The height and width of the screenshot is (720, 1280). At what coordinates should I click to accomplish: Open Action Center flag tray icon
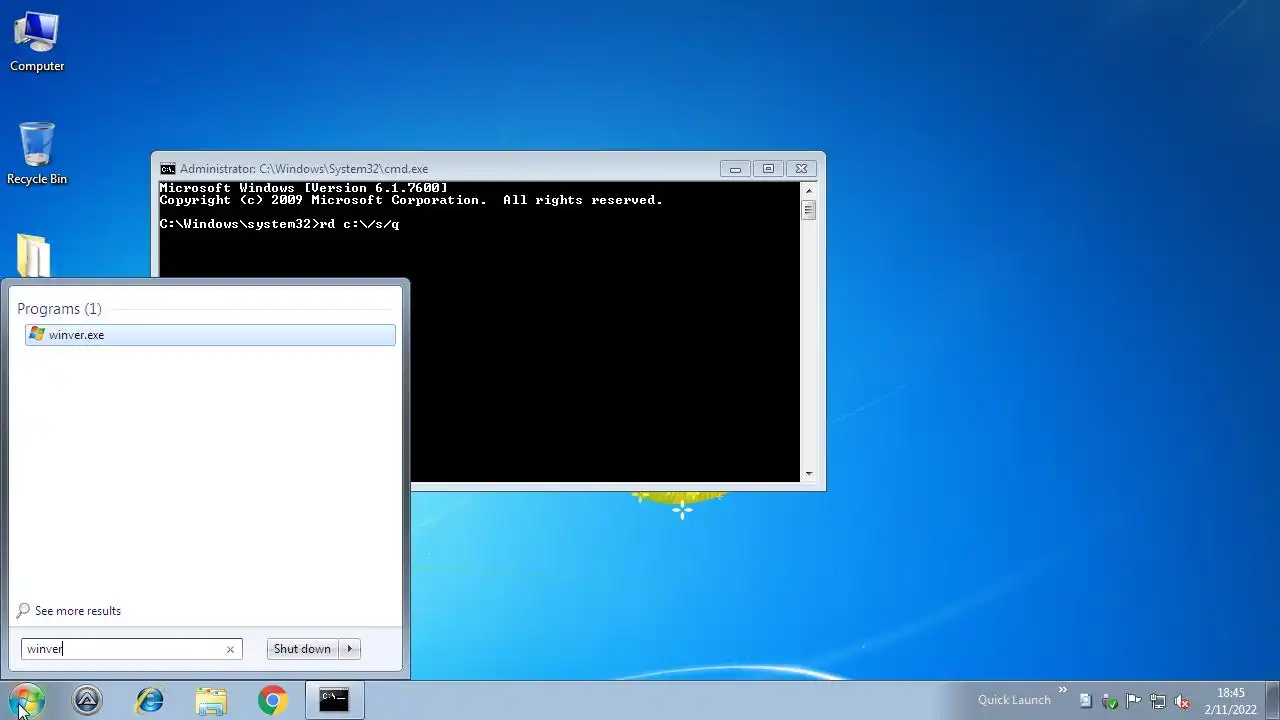[1134, 701]
